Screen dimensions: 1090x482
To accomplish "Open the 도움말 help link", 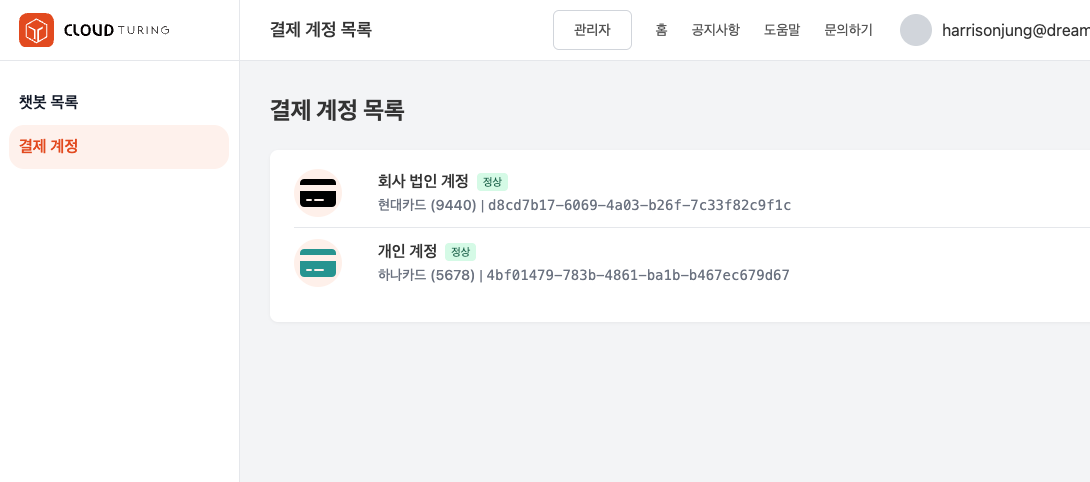I will [x=781, y=30].
